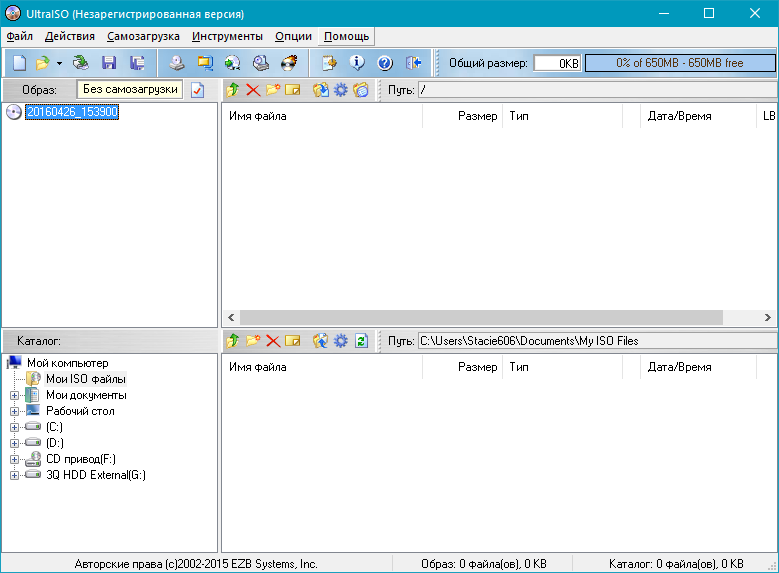
Task: Click red X delete icon in image toolbar
Action: coord(252,90)
